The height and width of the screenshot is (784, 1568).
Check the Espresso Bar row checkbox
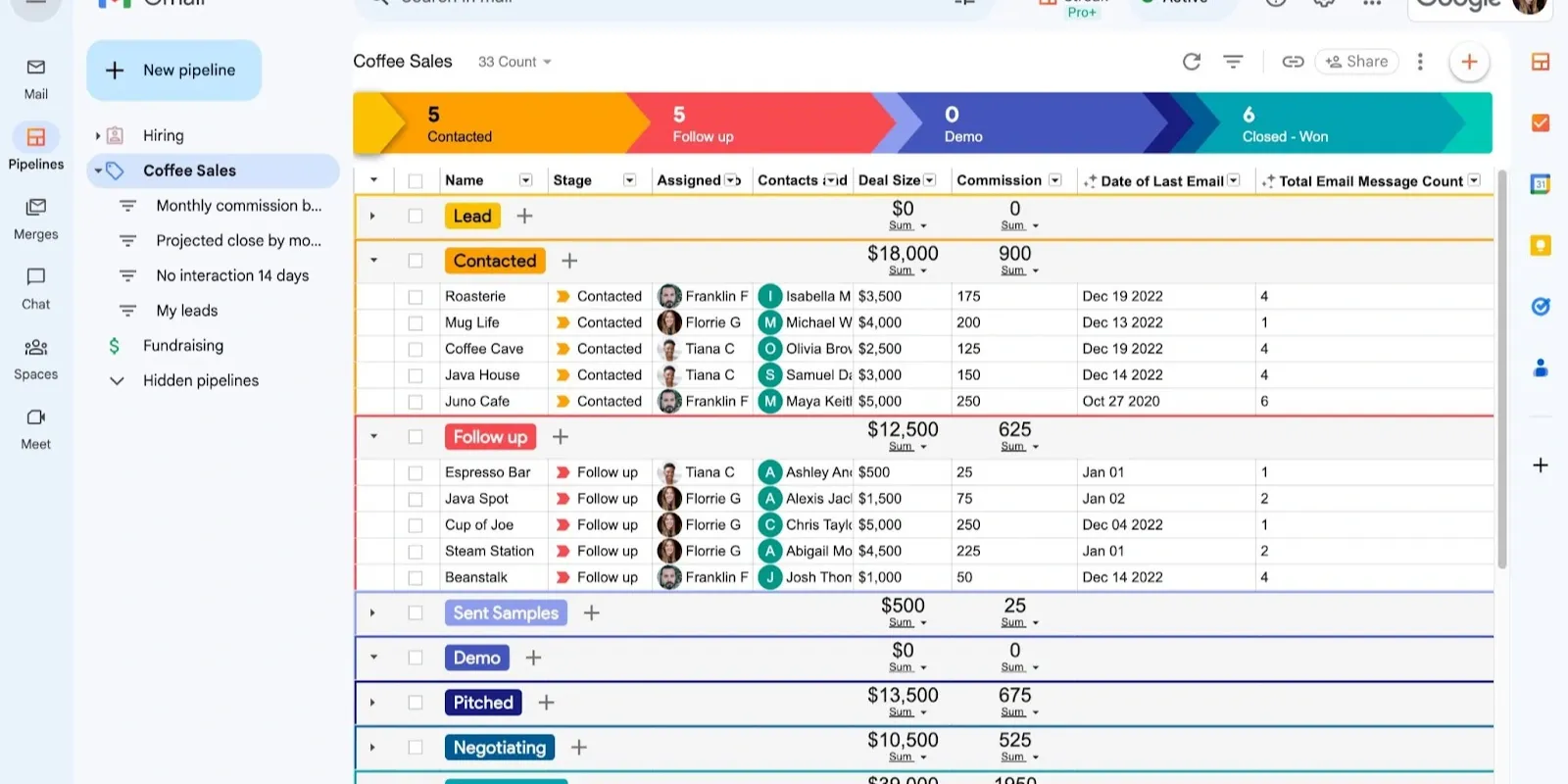(x=416, y=473)
